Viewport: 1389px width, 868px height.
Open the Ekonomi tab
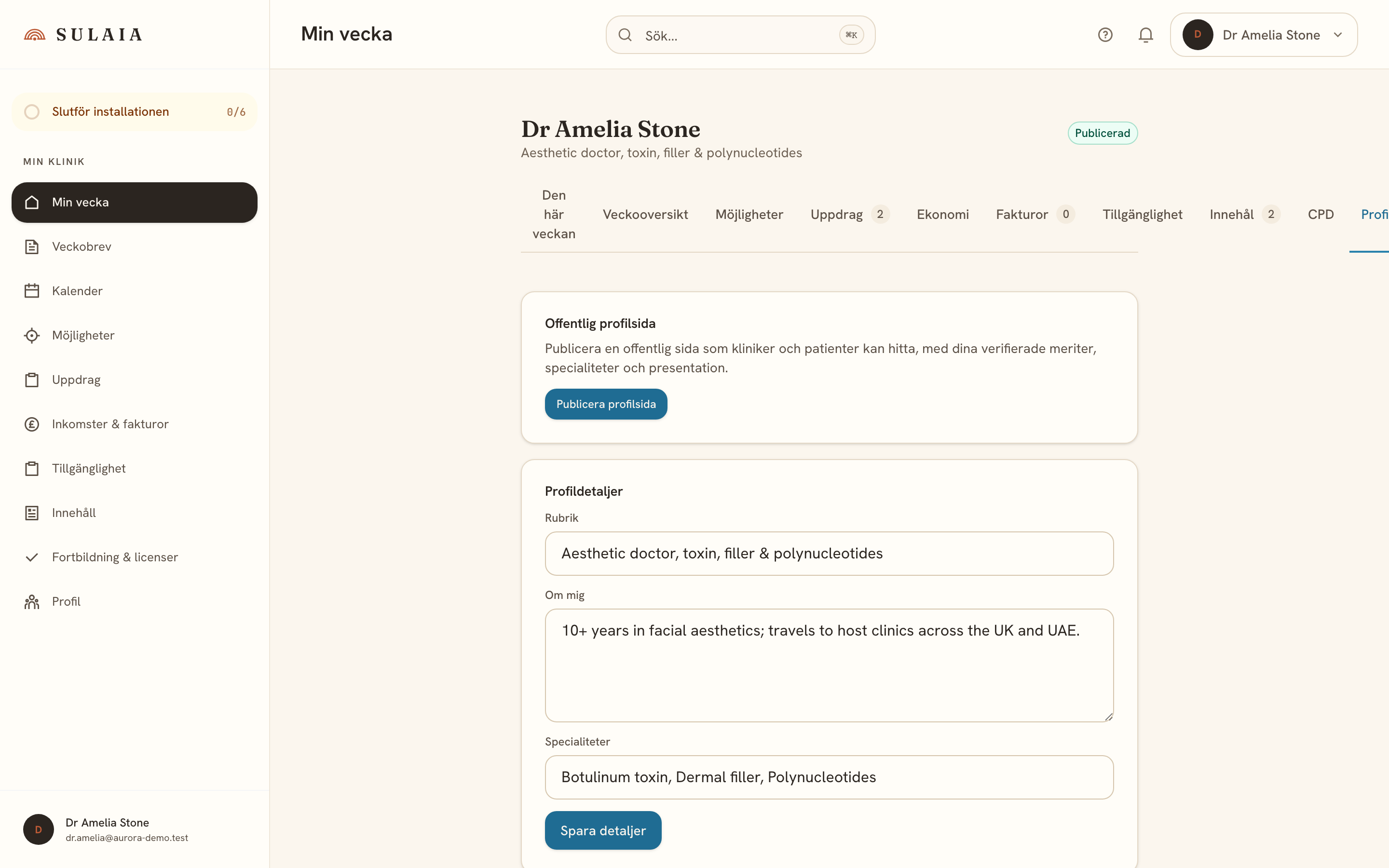point(942,215)
